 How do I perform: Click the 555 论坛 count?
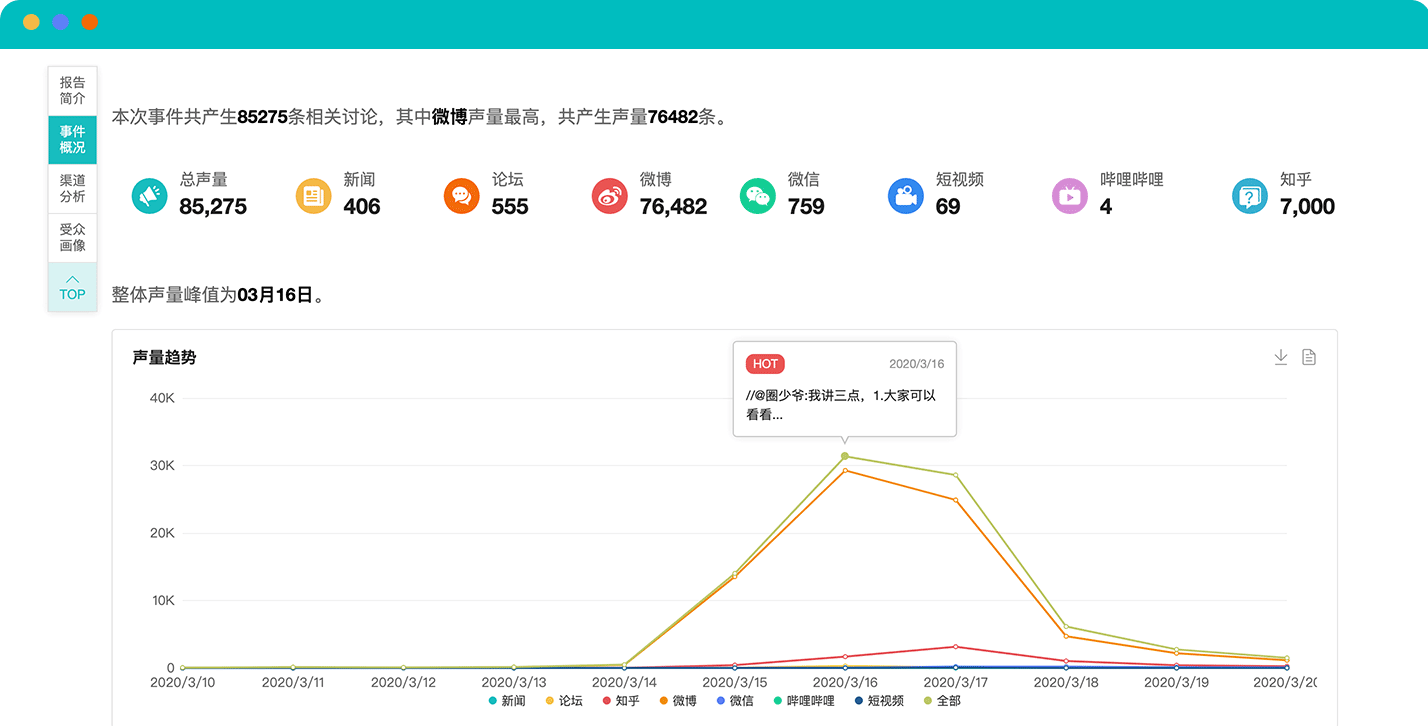[510, 206]
